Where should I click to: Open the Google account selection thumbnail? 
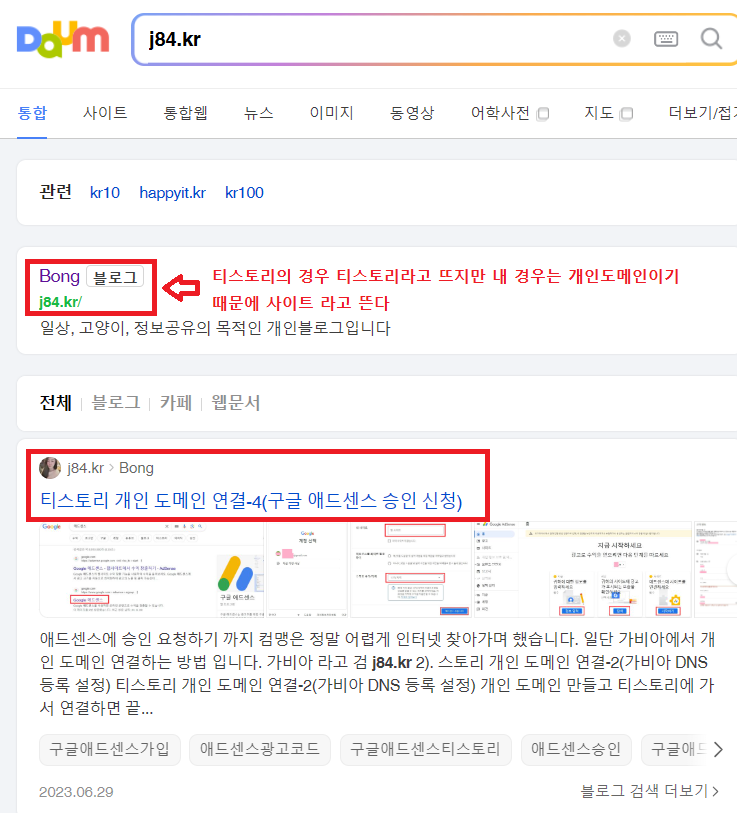click(307, 570)
